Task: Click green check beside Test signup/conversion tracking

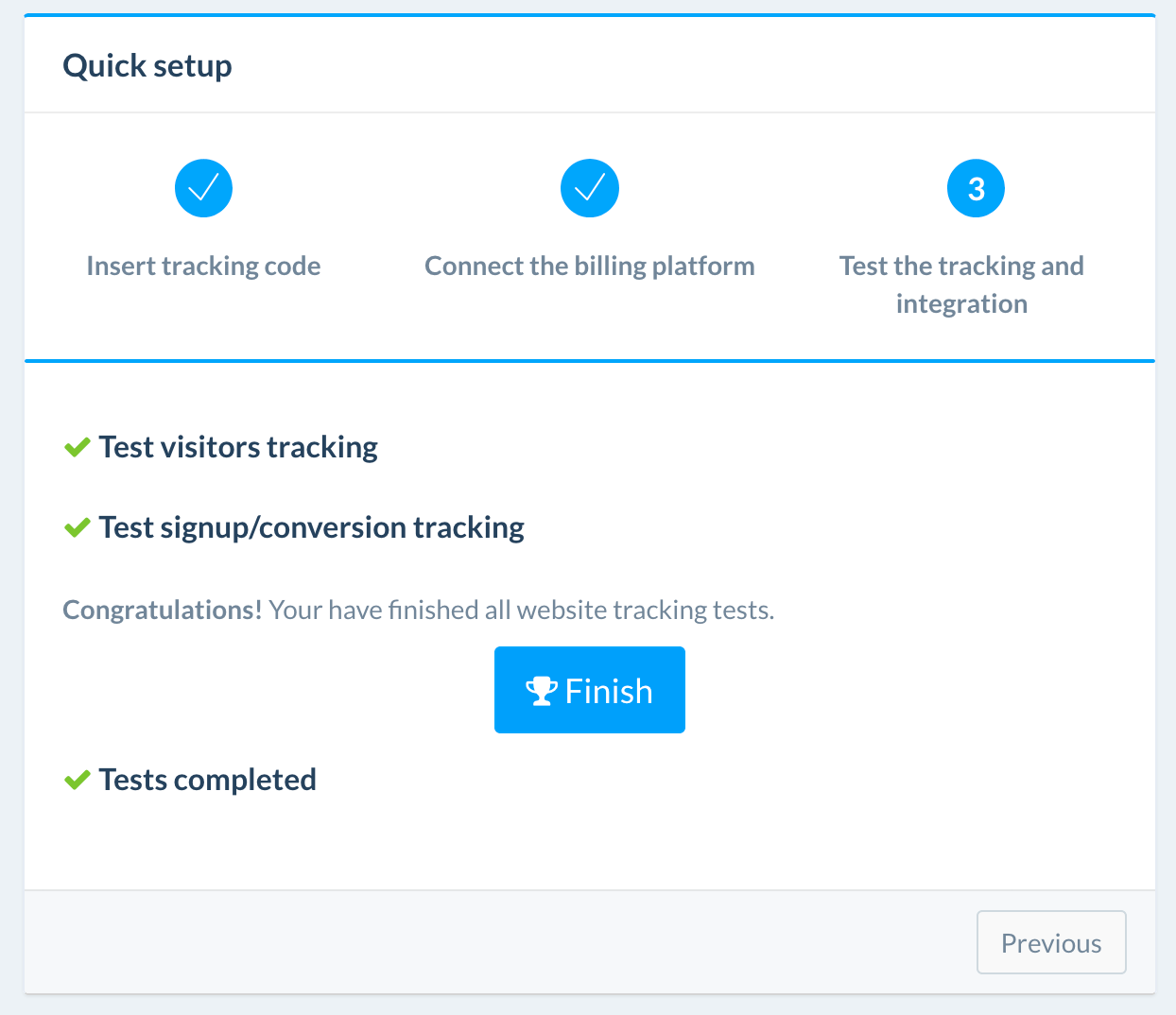Action: [77, 527]
